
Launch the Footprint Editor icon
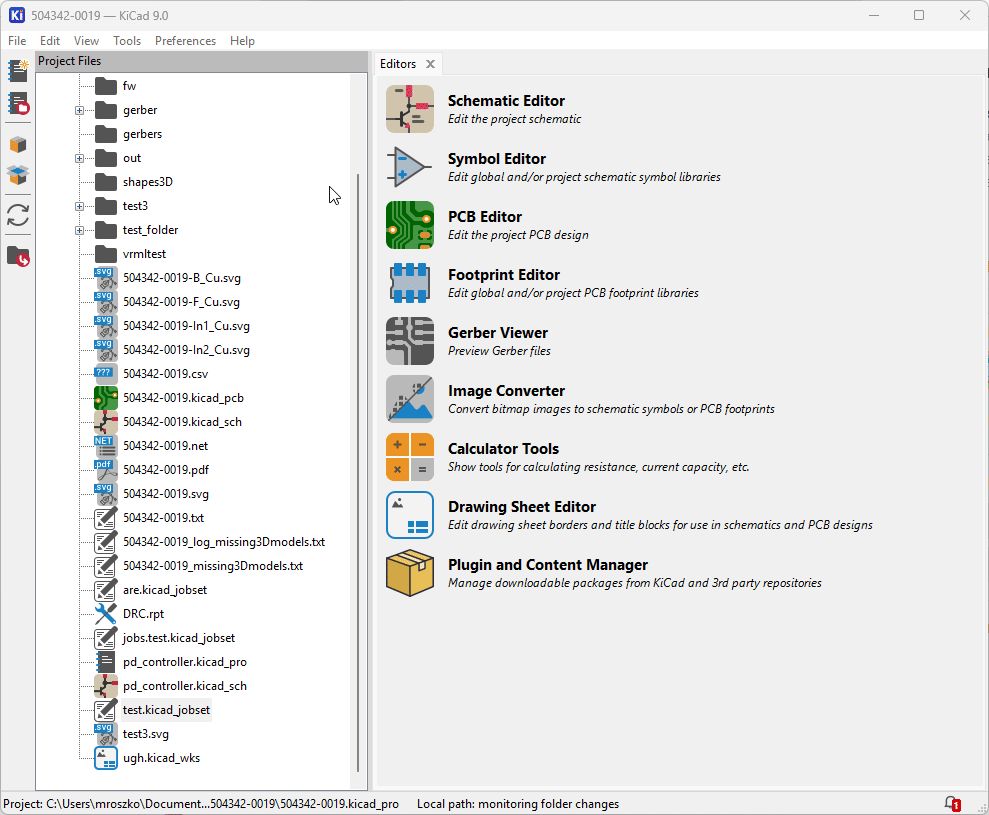coord(410,283)
